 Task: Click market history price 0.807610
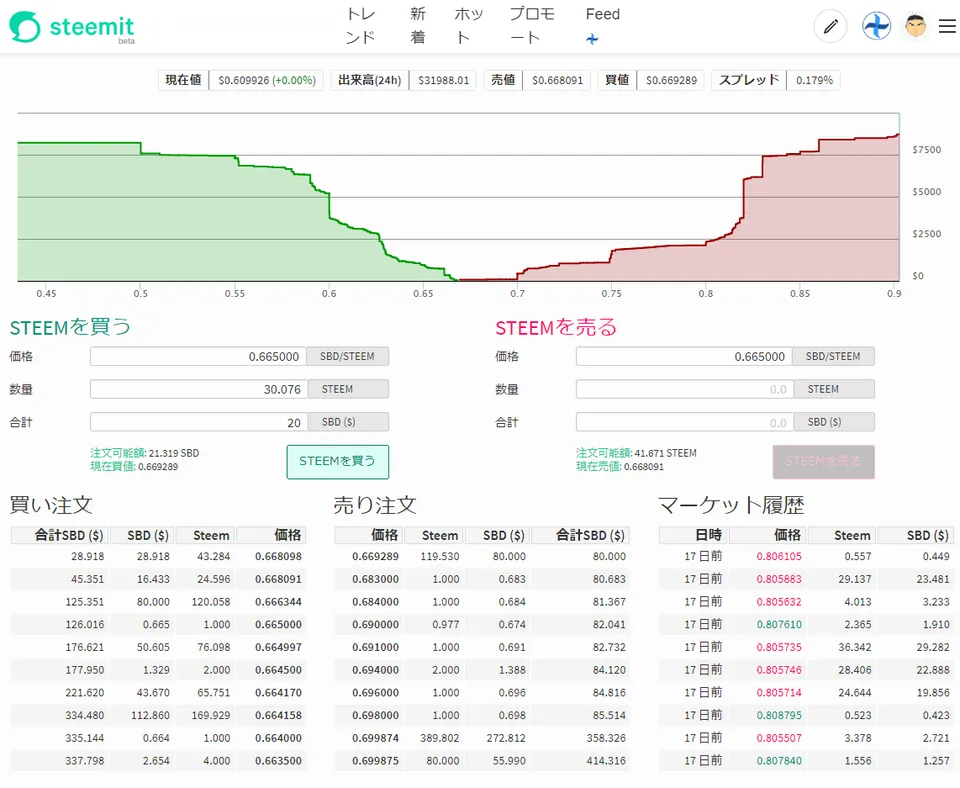point(779,625)
